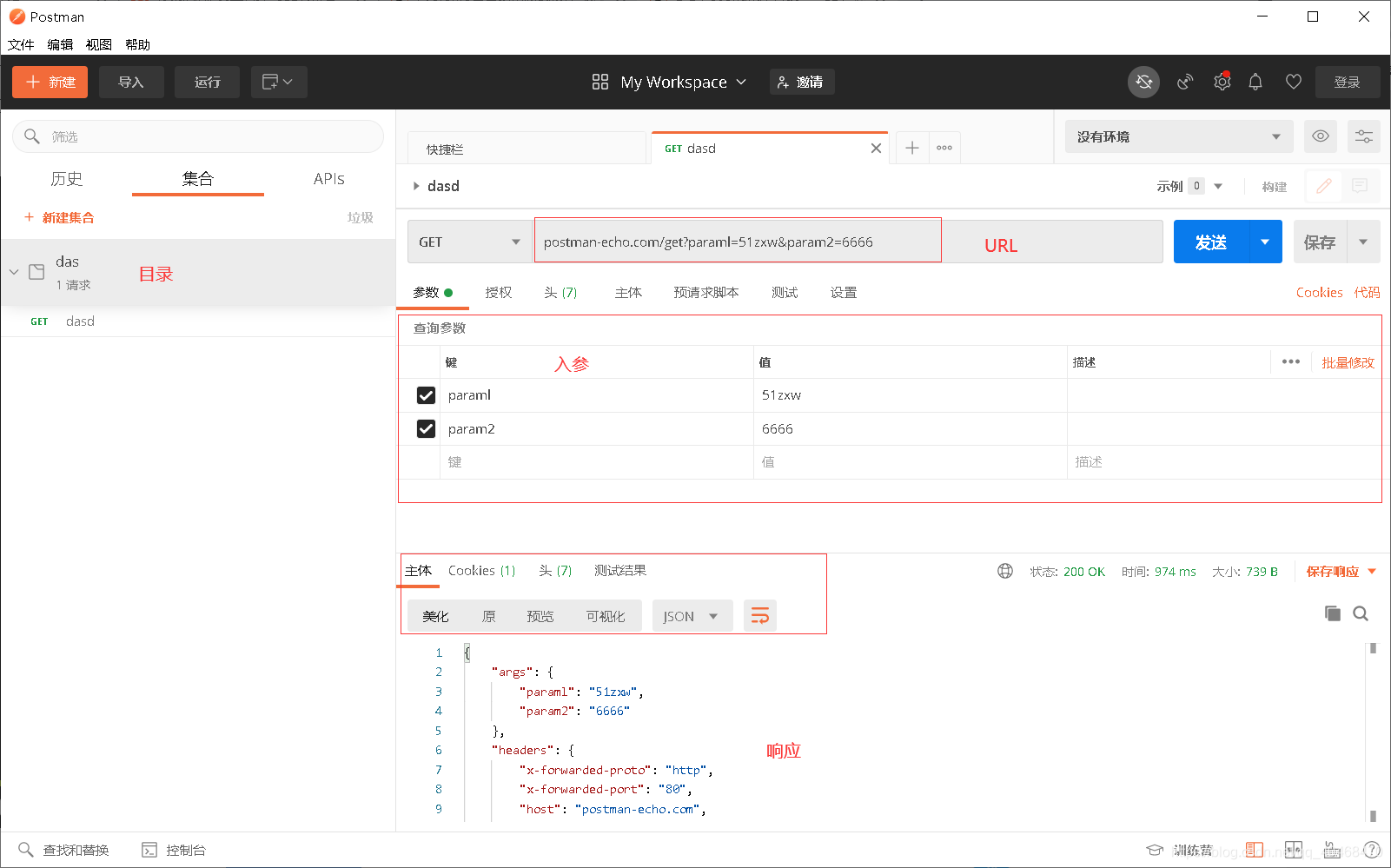This screenshot has width=1391, height=868.
Task: Open tab options three-dot menu
Action: pyautogui.click(x=944, y=148)
